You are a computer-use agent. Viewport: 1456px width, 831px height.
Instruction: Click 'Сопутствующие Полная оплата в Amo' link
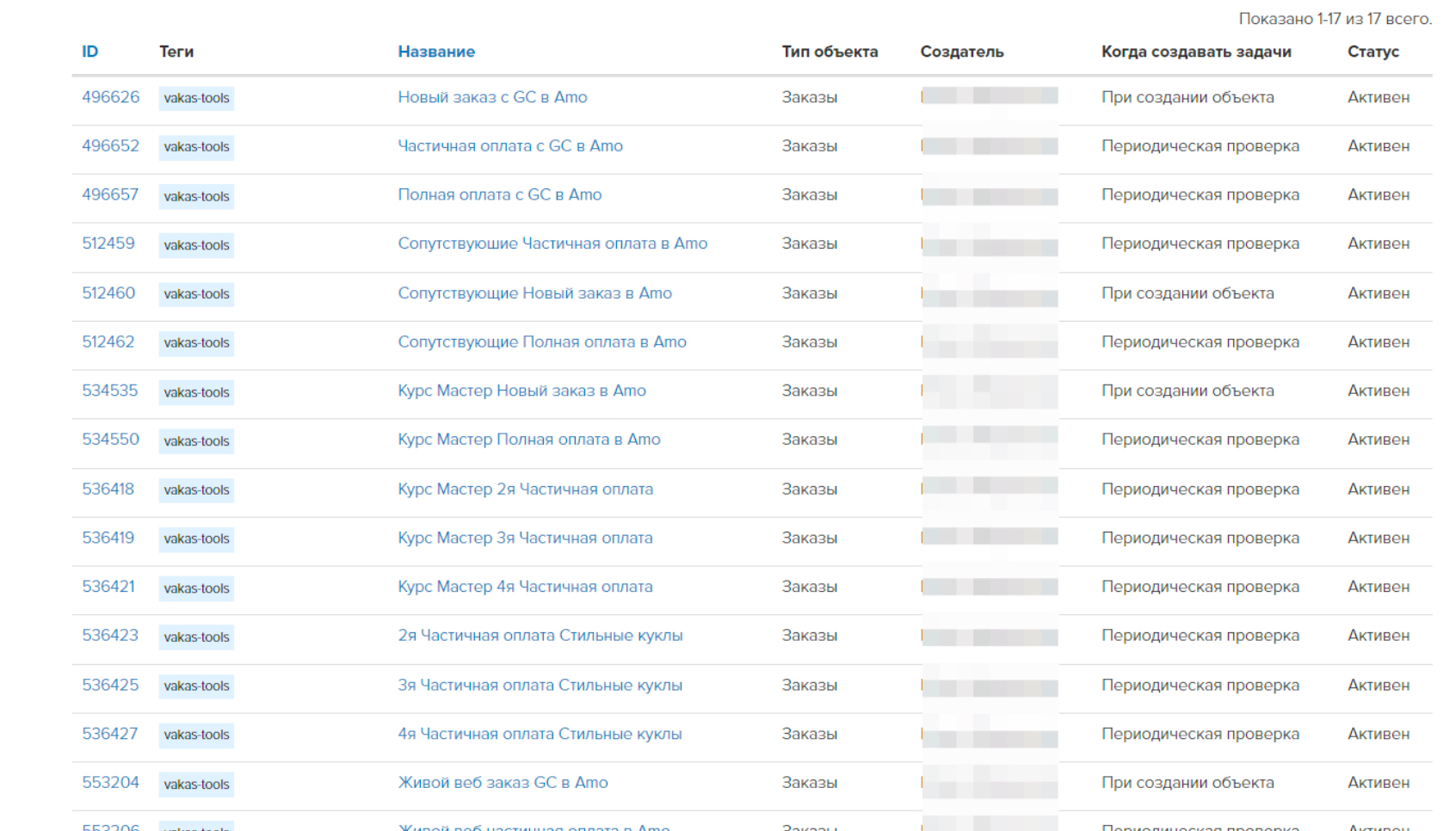[x=541, y=342]
